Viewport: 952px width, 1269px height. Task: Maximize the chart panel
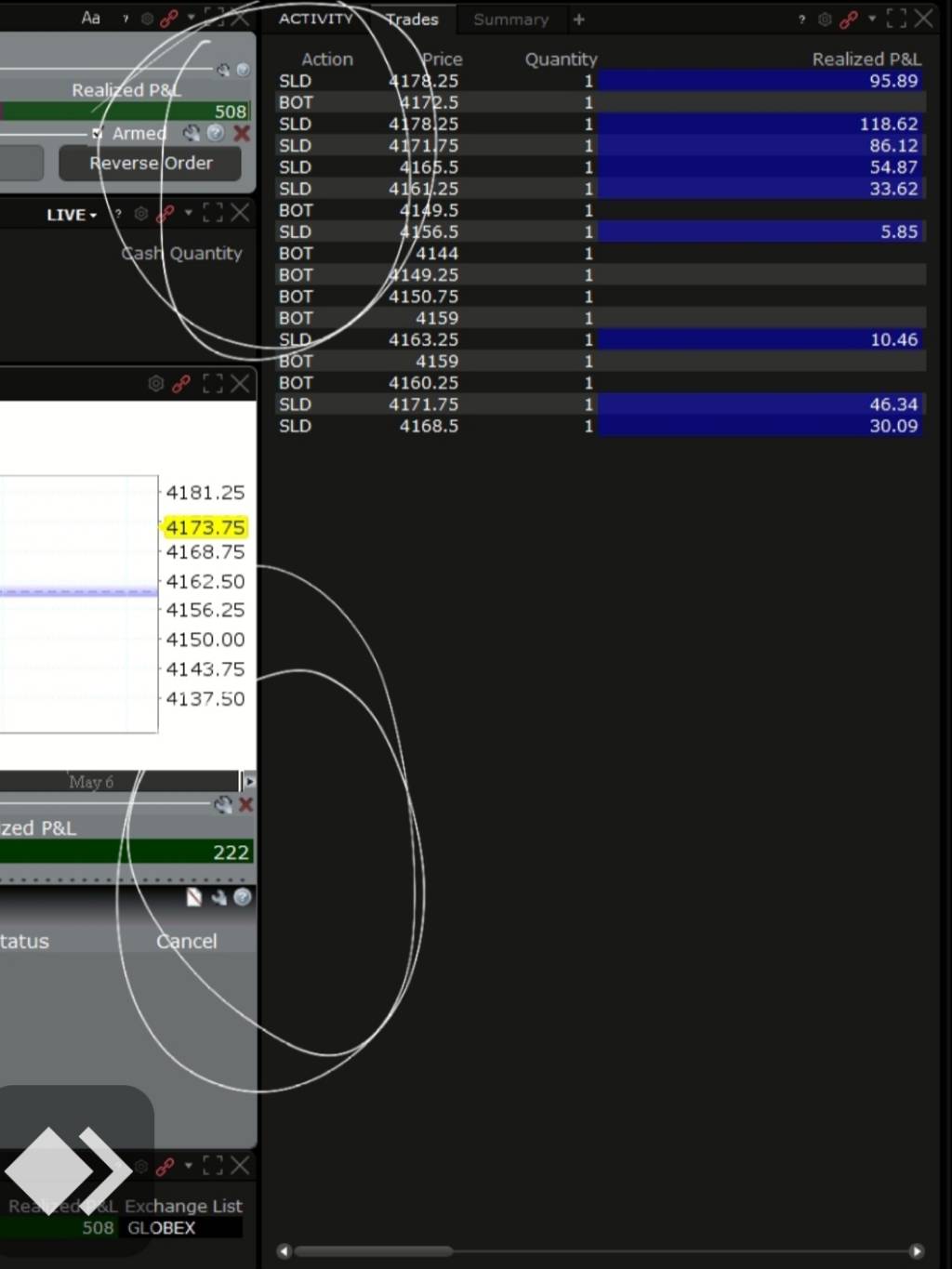point(213,383)
